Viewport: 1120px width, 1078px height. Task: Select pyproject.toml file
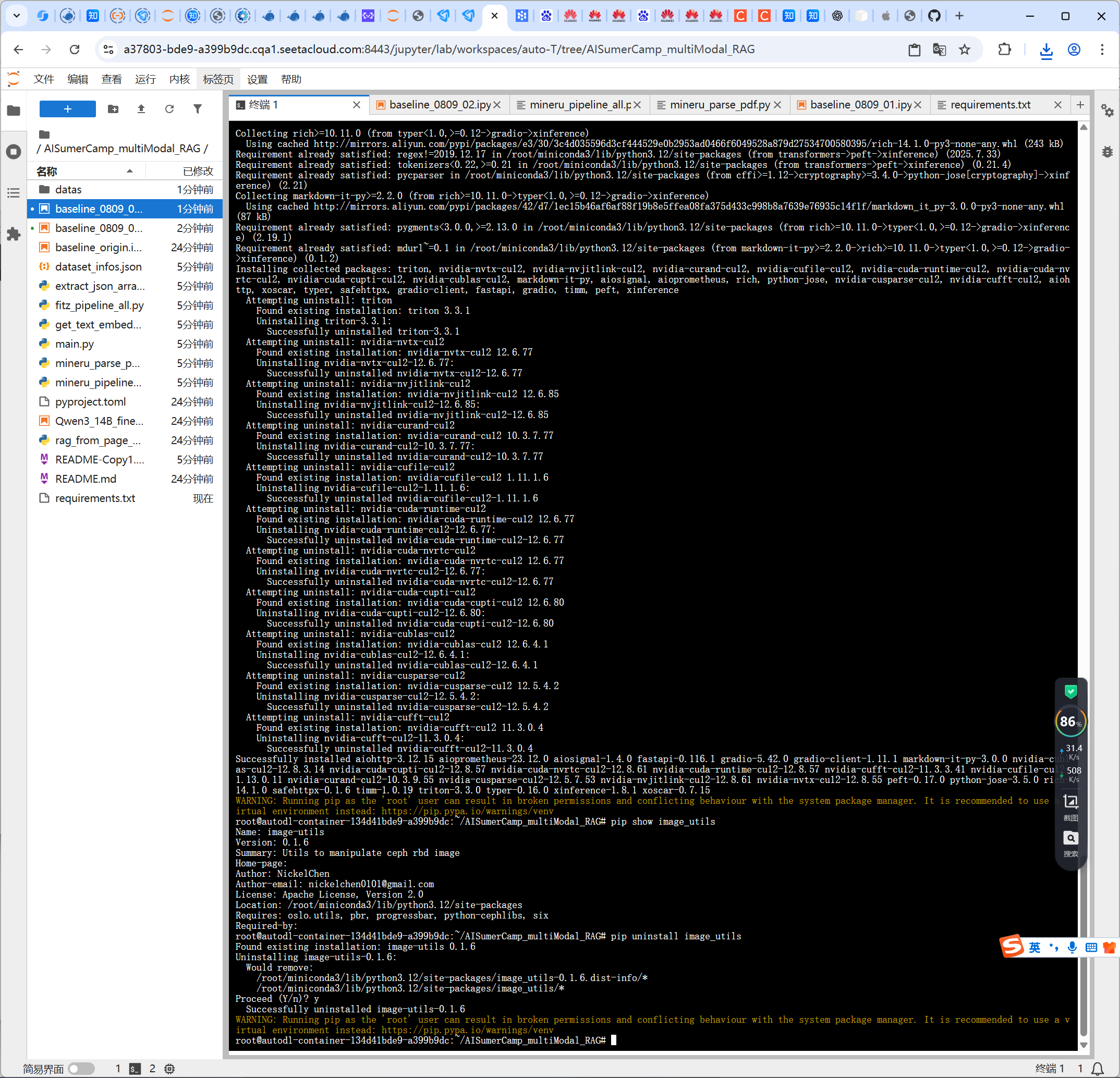125,401
